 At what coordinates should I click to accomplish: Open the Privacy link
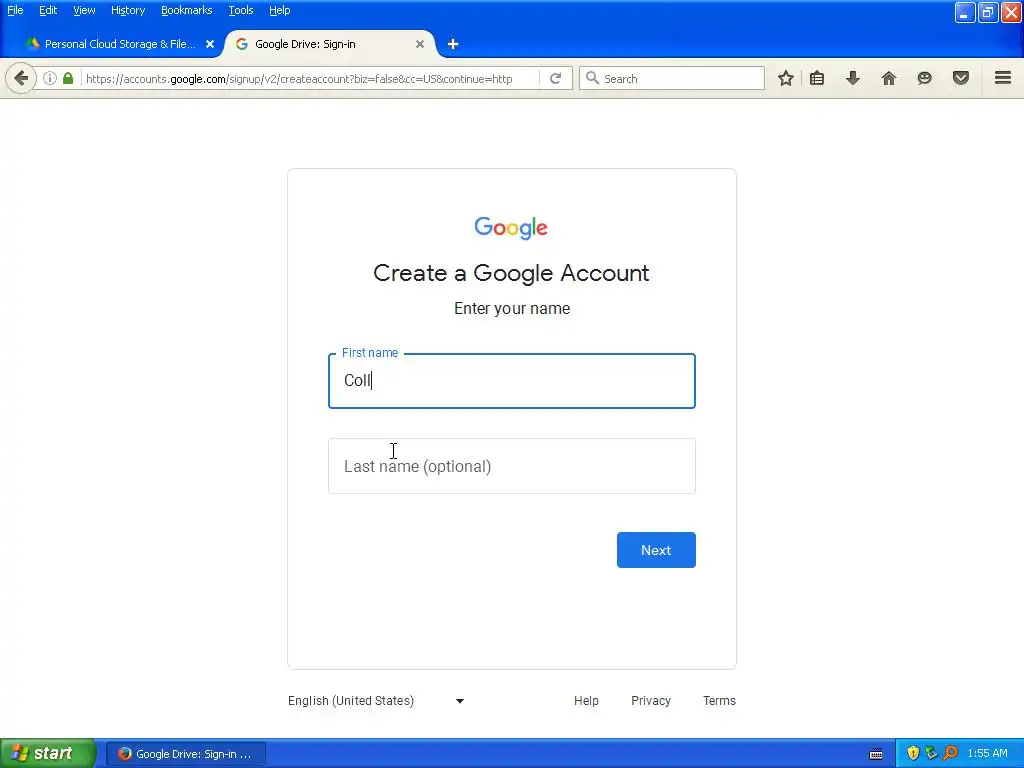click(650, 701)
